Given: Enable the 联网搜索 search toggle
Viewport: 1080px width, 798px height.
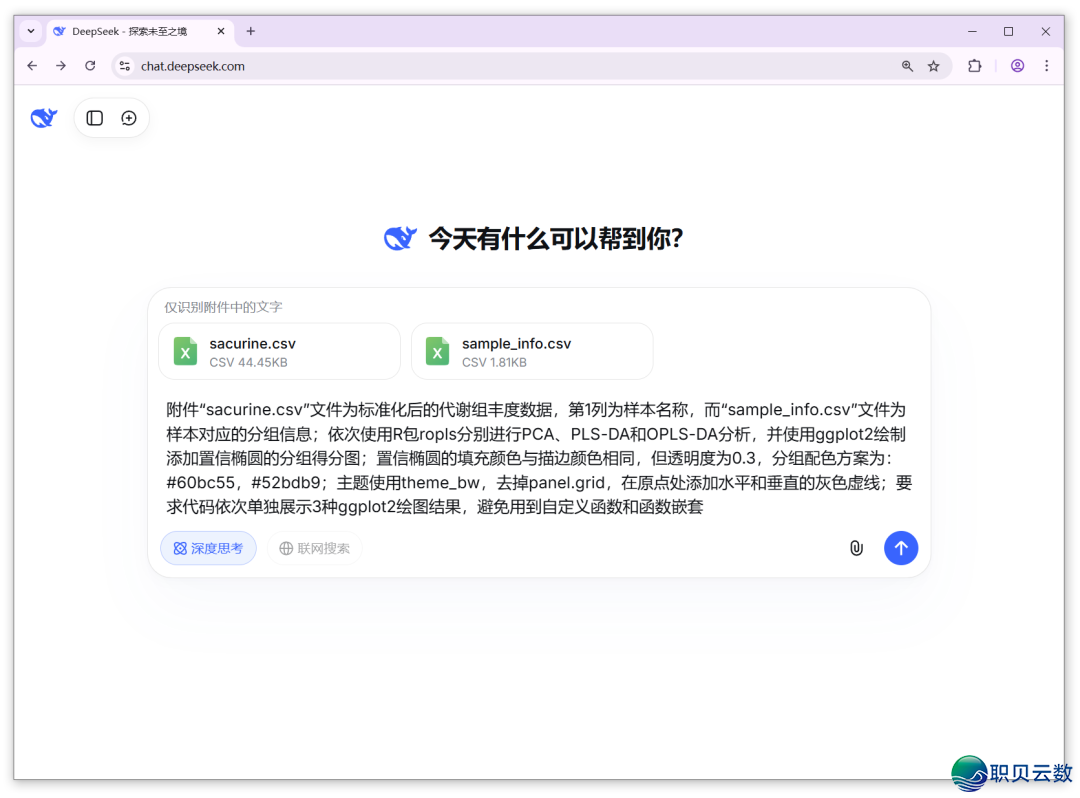Looking at the screenshot, I should [314, 548].
